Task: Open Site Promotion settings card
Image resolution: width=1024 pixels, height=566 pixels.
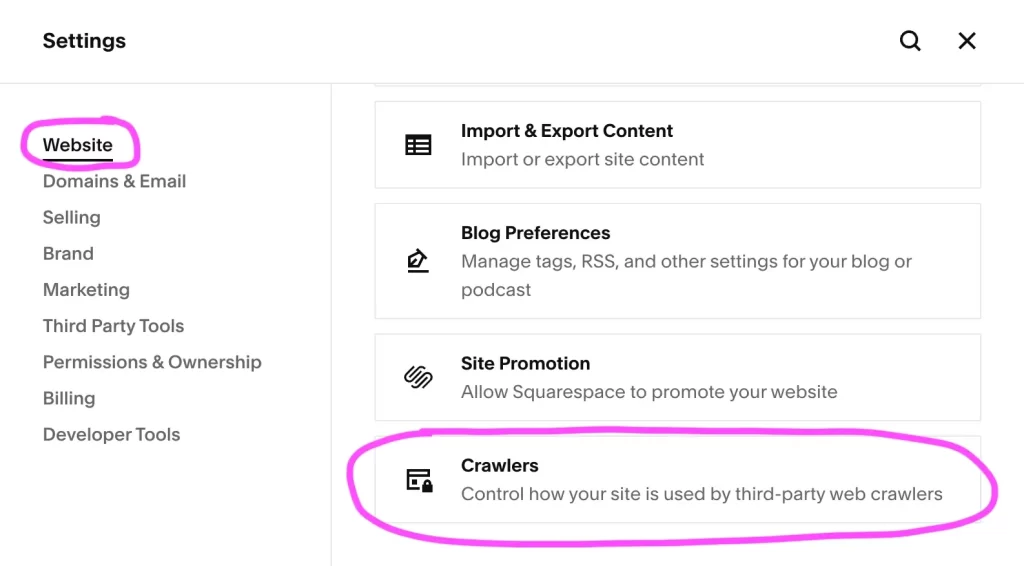Action: point(677,377)
